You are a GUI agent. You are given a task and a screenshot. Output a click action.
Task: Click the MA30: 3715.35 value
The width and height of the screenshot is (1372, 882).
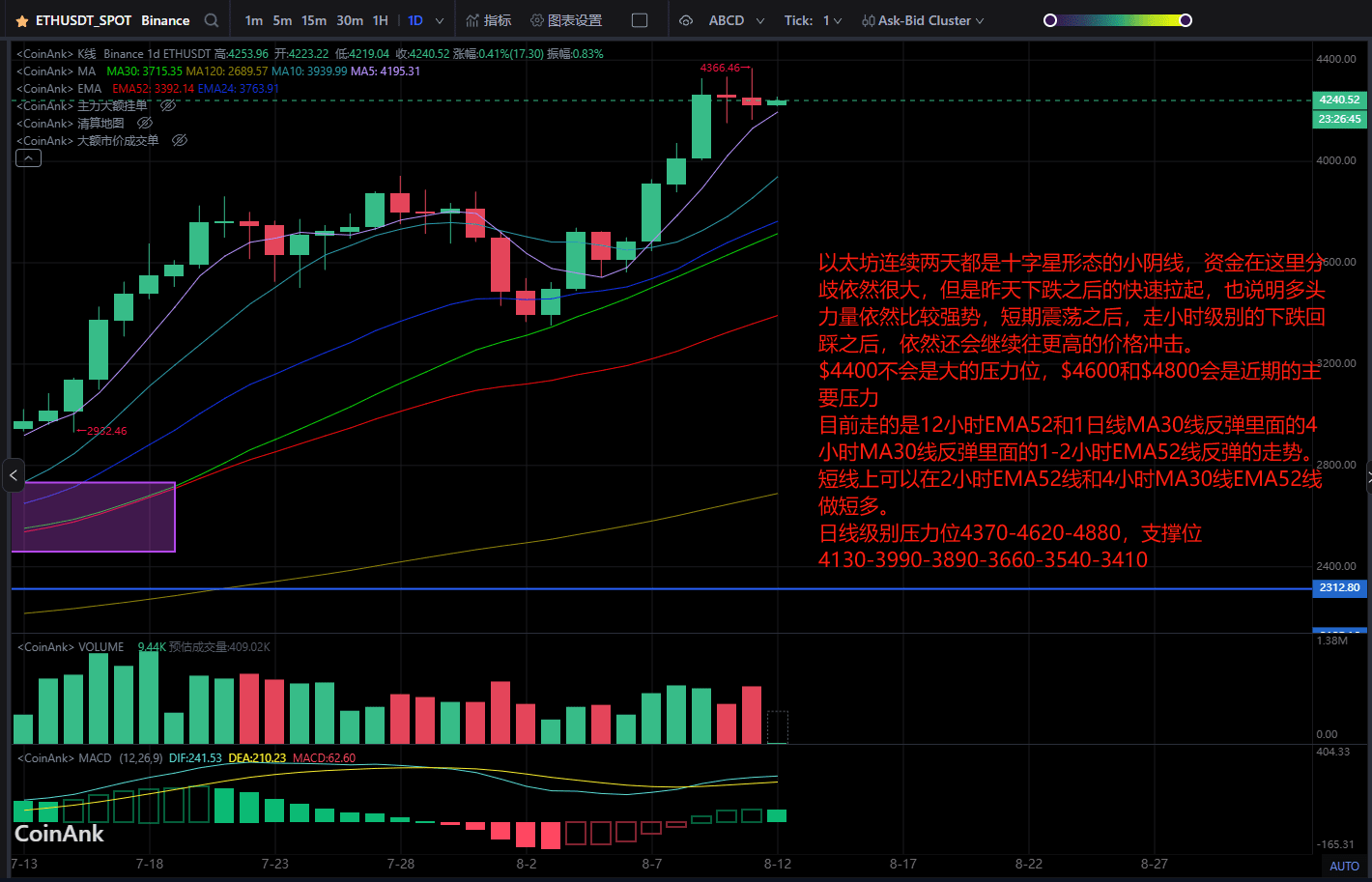144,71
